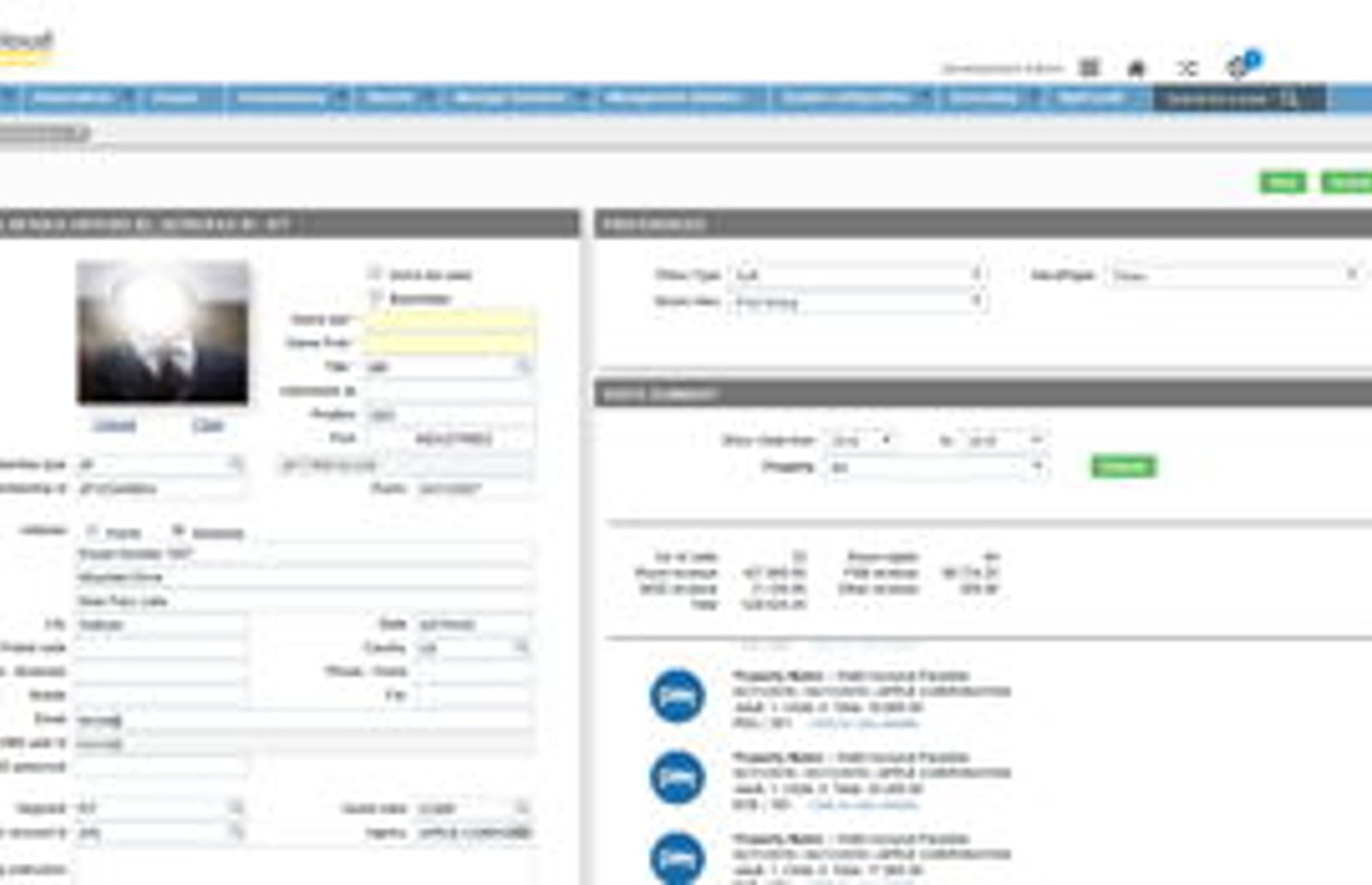The image size is (1372, 885).
Task: Expand the right-hand dropdown in Preferences panel
Action: coord(1235,274)
